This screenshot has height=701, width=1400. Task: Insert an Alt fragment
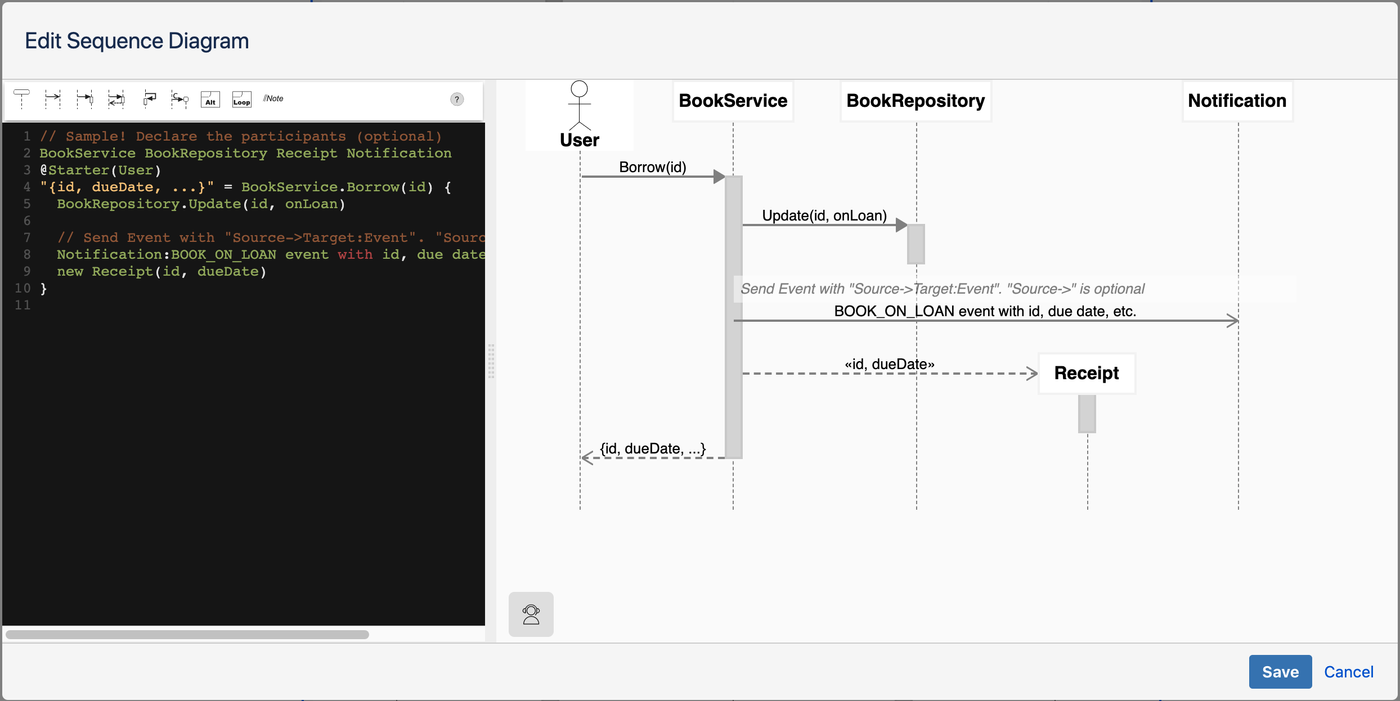click(210, 98)
